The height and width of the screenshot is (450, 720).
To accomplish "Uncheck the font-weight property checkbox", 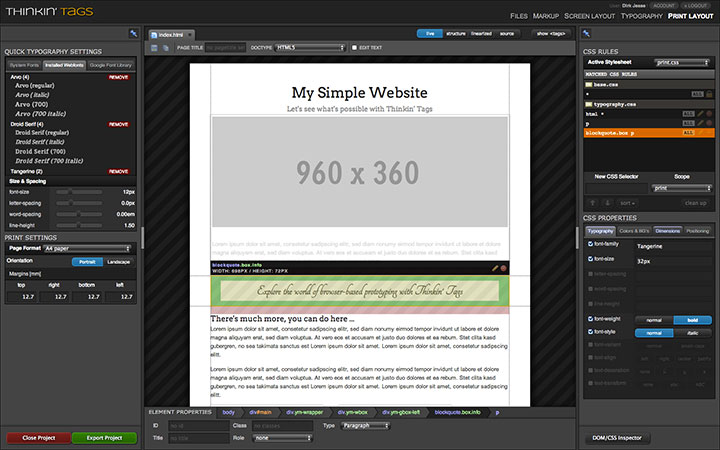I will [x=590, y=318].
